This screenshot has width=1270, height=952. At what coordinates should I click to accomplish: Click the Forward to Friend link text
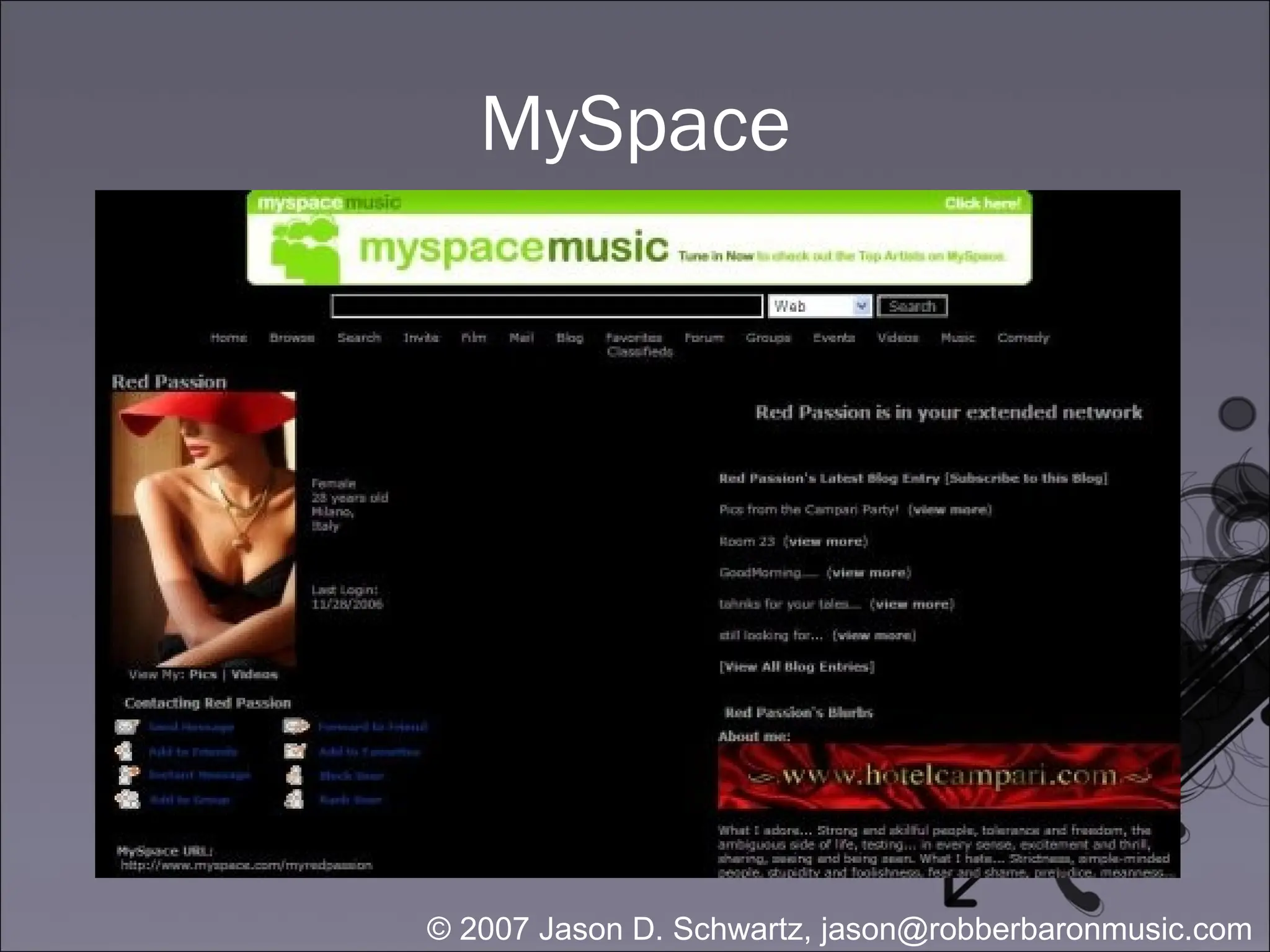[x=373, y=726]
